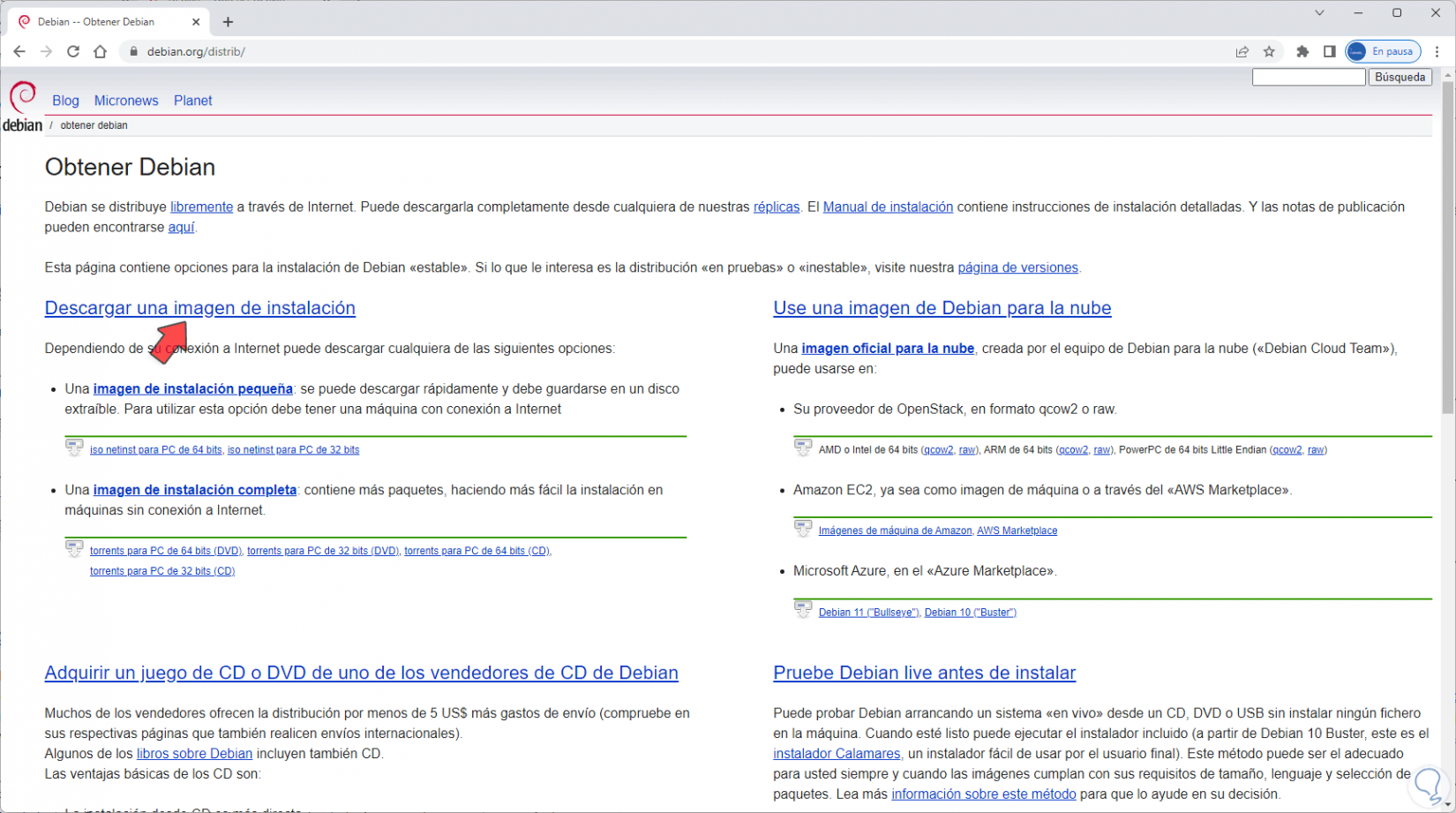Open the tab search chevron in title bar
This screenshot has height=813, width=1456.
click(1319, 13)
